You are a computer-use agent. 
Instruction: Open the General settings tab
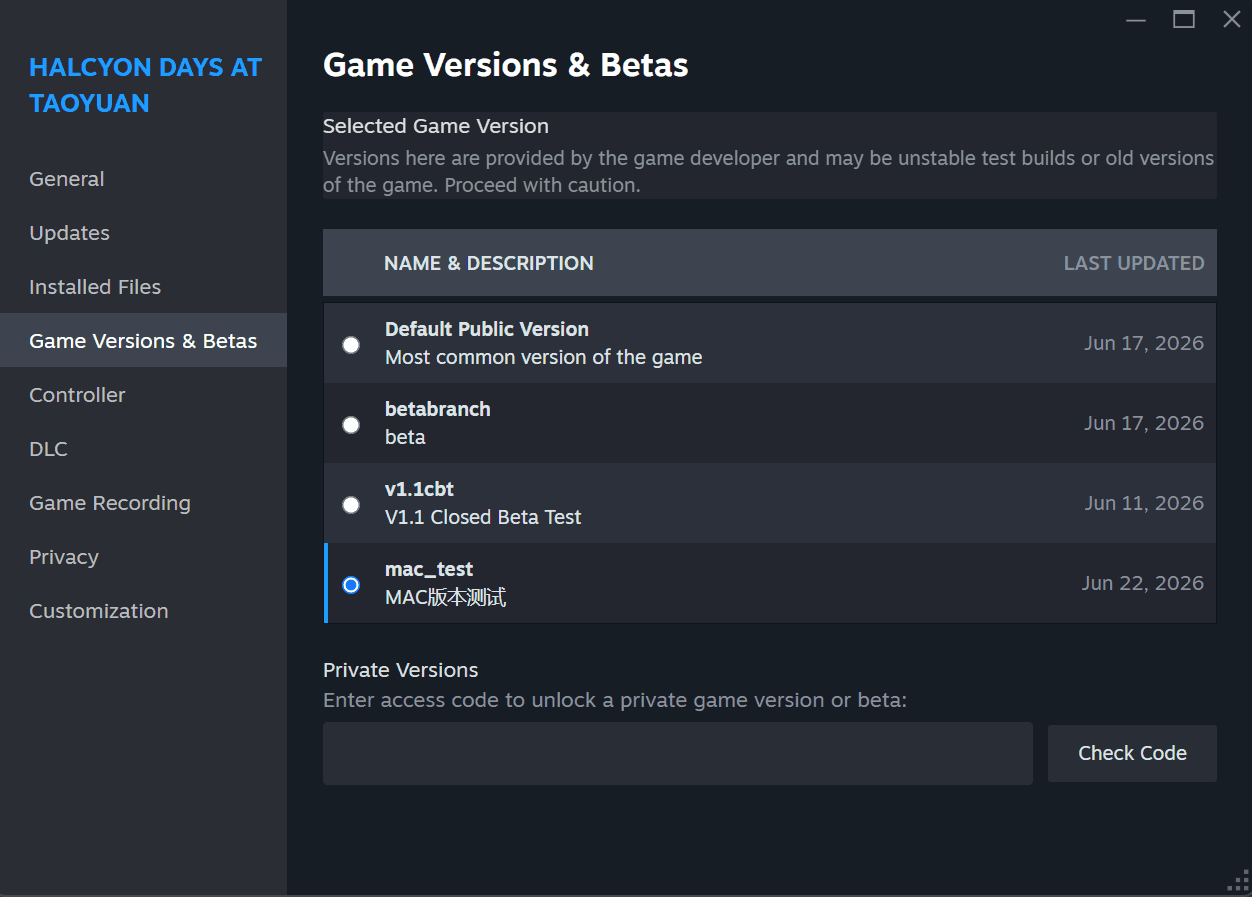tap(143, 179)
